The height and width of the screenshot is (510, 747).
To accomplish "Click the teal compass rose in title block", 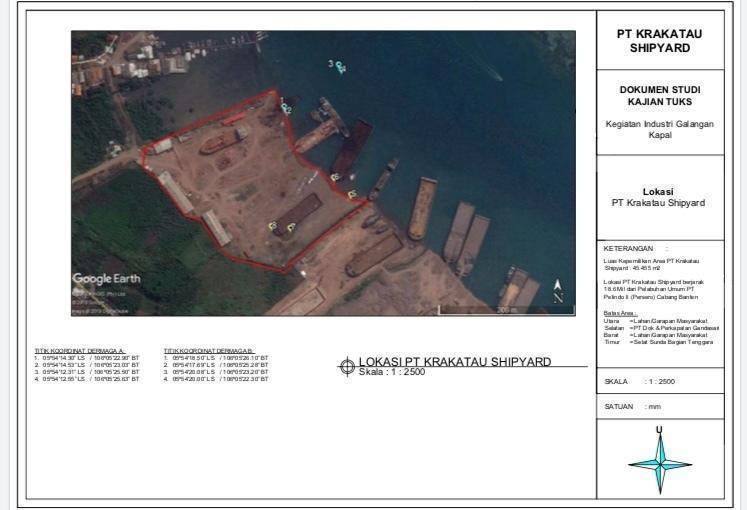I will [x=659, y=462].
